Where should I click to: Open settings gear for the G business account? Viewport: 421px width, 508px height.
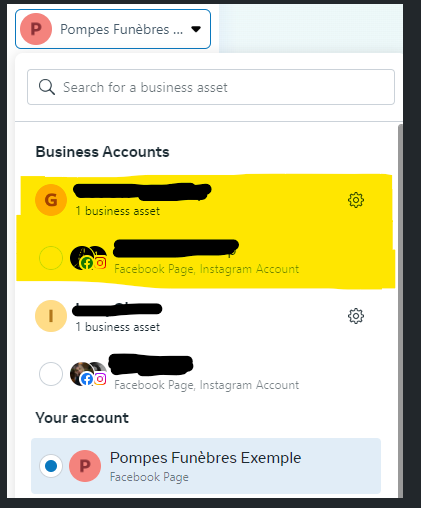click(x=356, y=200)
